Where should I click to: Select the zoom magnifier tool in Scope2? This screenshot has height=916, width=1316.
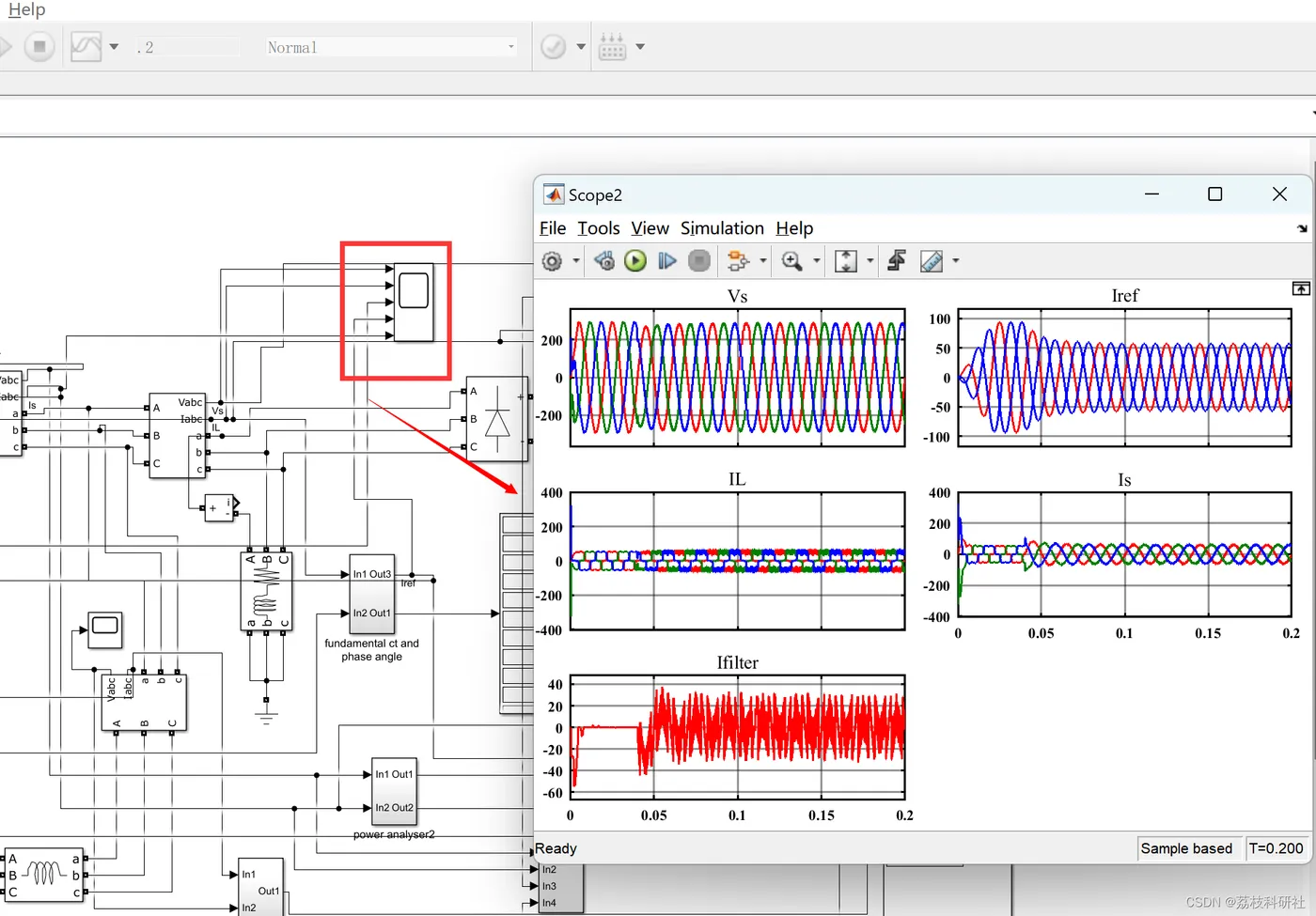tap(791, 261)
